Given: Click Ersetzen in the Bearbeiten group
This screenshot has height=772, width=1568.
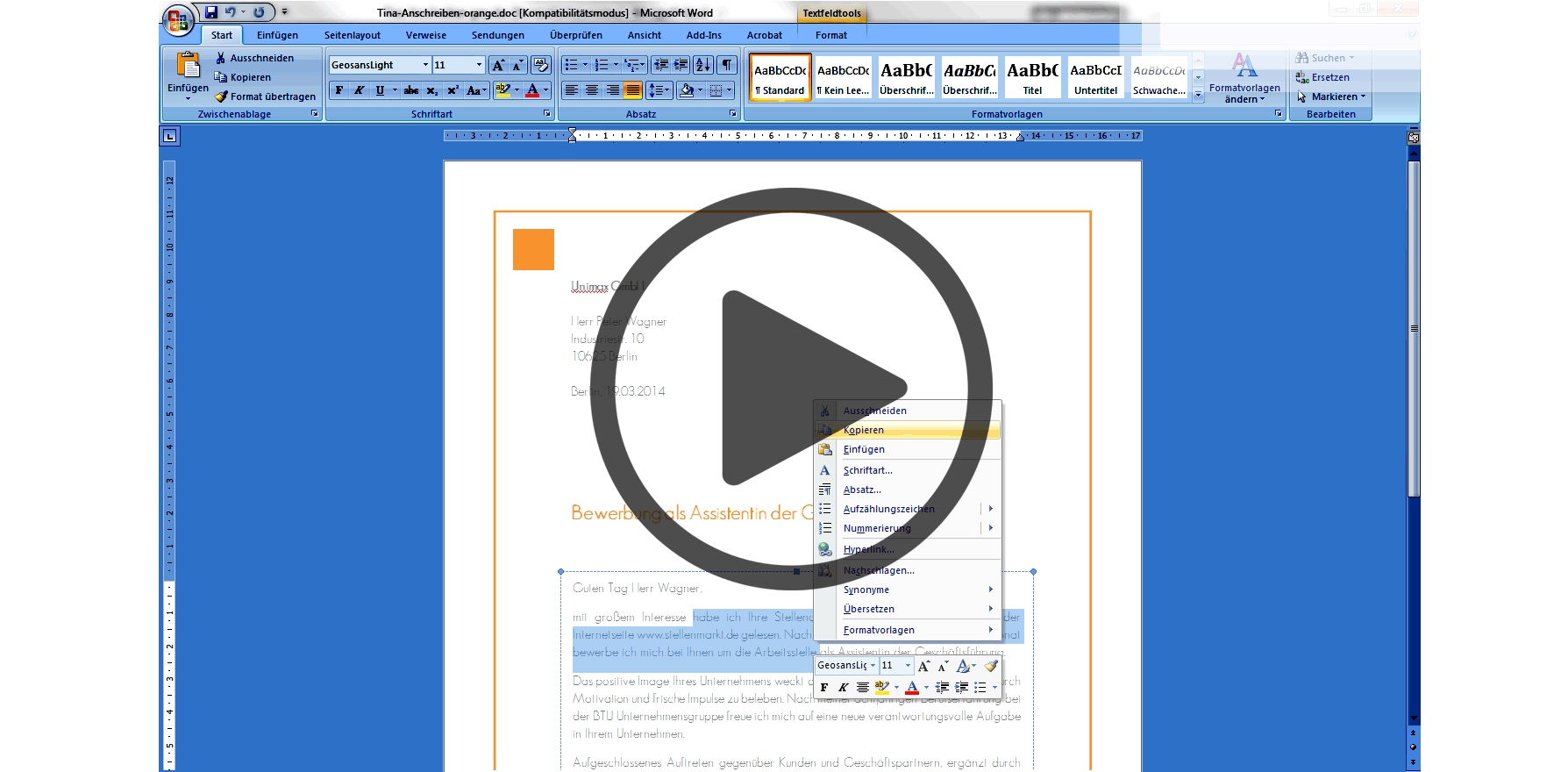Looking at the screenshot, I should (1329, 77).
